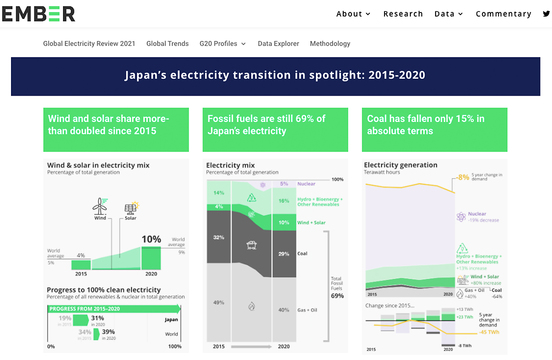
Task: Click the 2015 wind and solar bar
Action: coord(81,265)
